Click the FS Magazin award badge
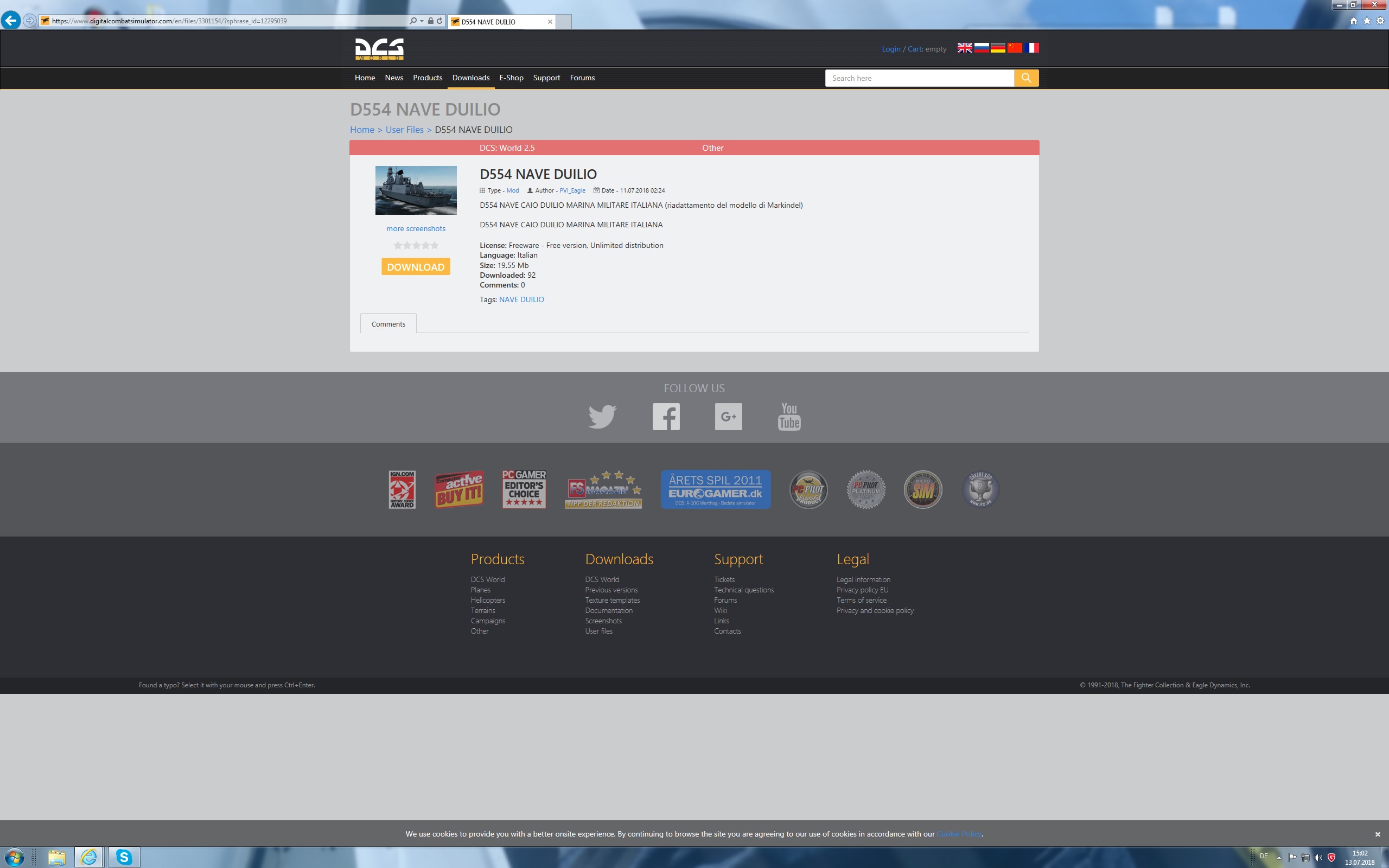Viewport: 1389px width, 868px height. 603,490
